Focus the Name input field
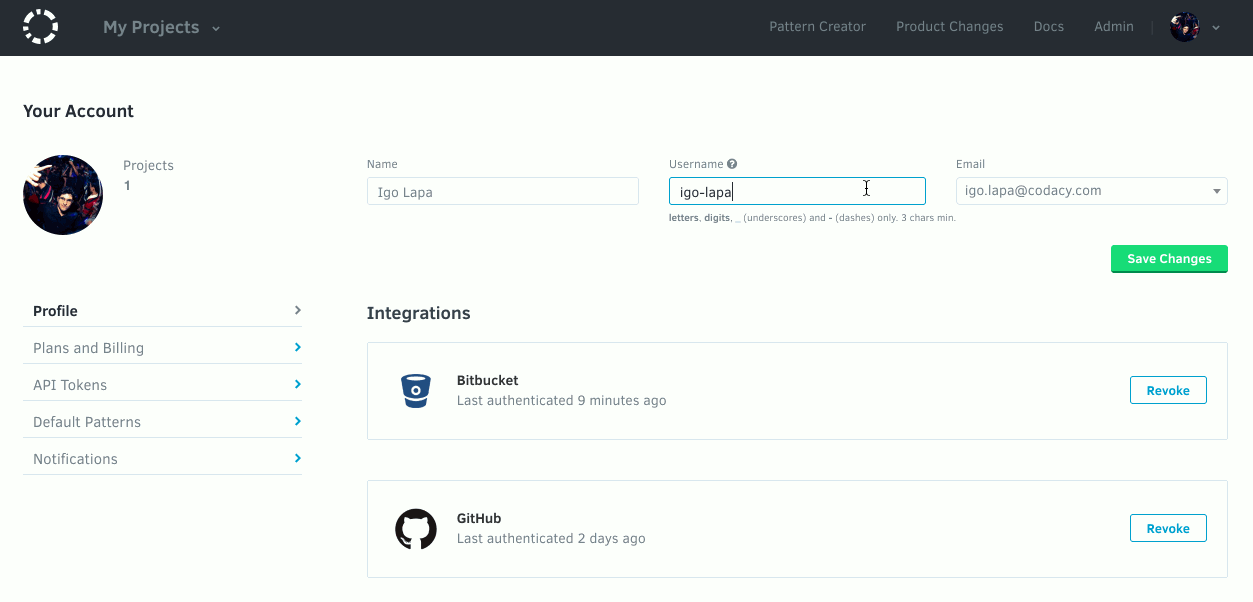Screen dimensions: 1253x602 tap(502, 192)
